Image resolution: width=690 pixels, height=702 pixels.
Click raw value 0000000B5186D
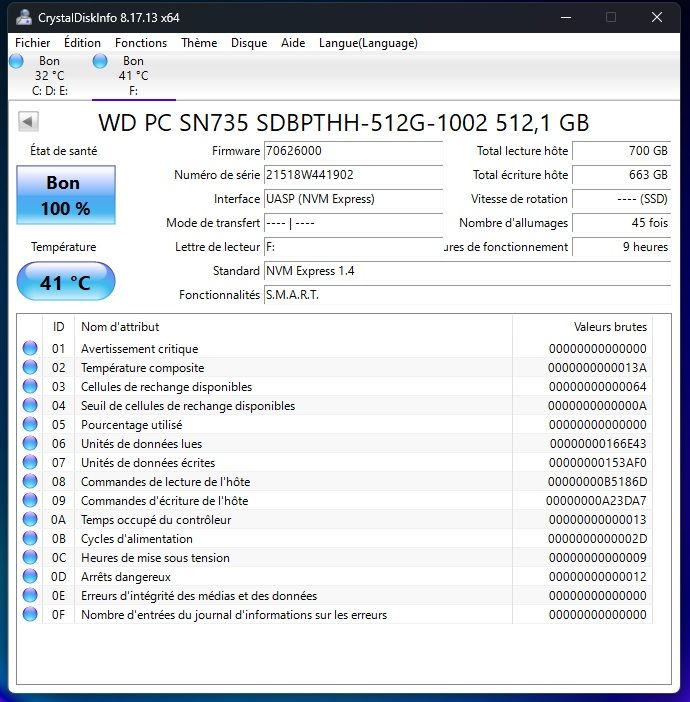(597, 482)
